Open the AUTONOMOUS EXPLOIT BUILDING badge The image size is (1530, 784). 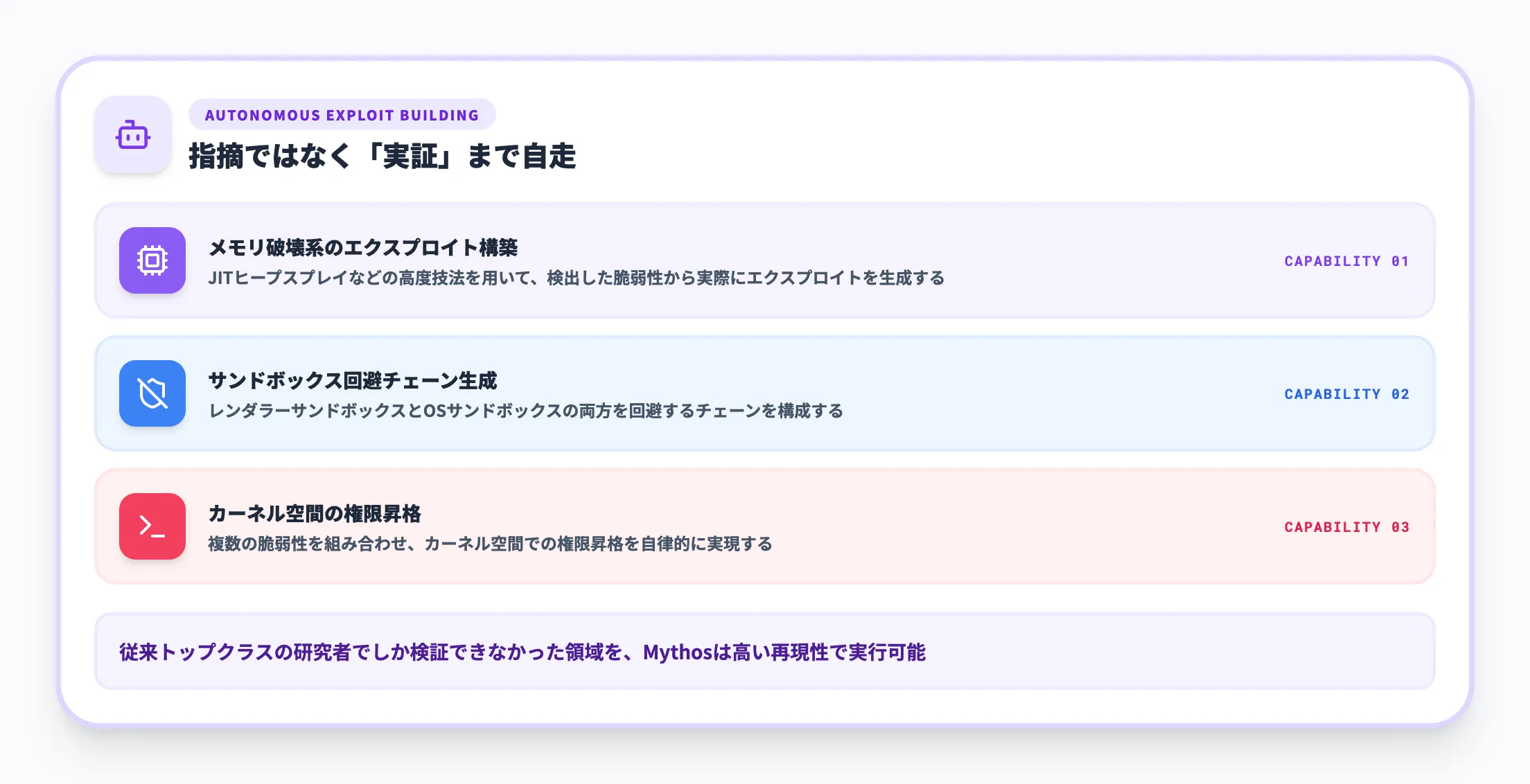[x=342, y=115]
